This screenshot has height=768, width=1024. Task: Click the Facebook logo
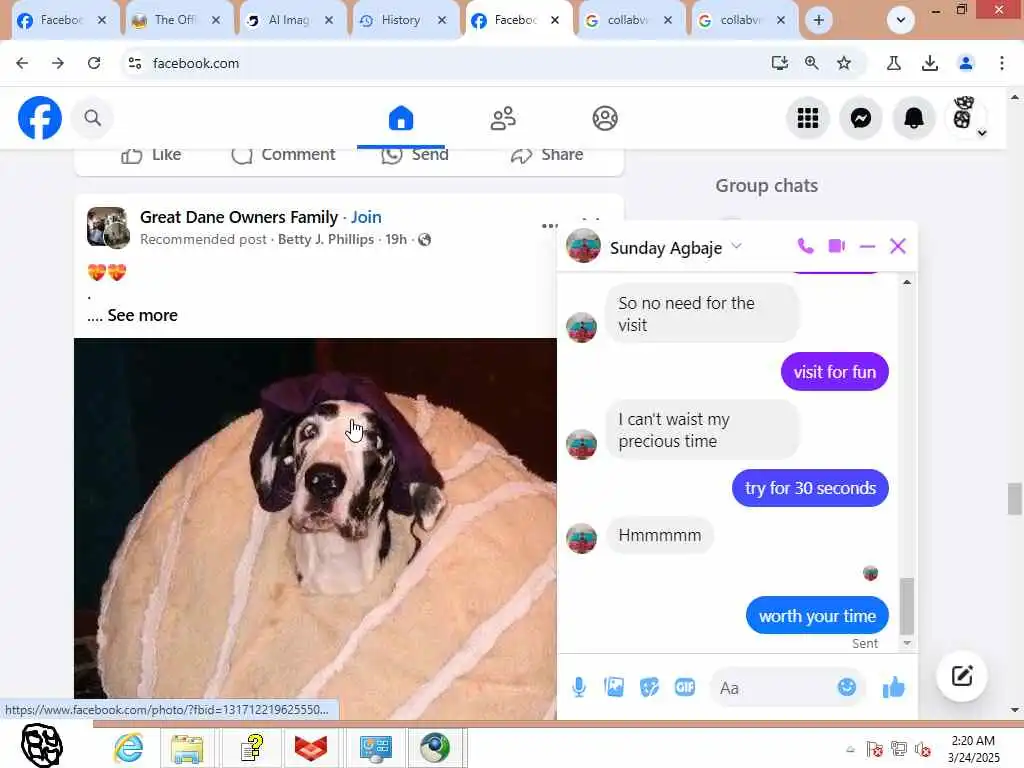(40, 118)
